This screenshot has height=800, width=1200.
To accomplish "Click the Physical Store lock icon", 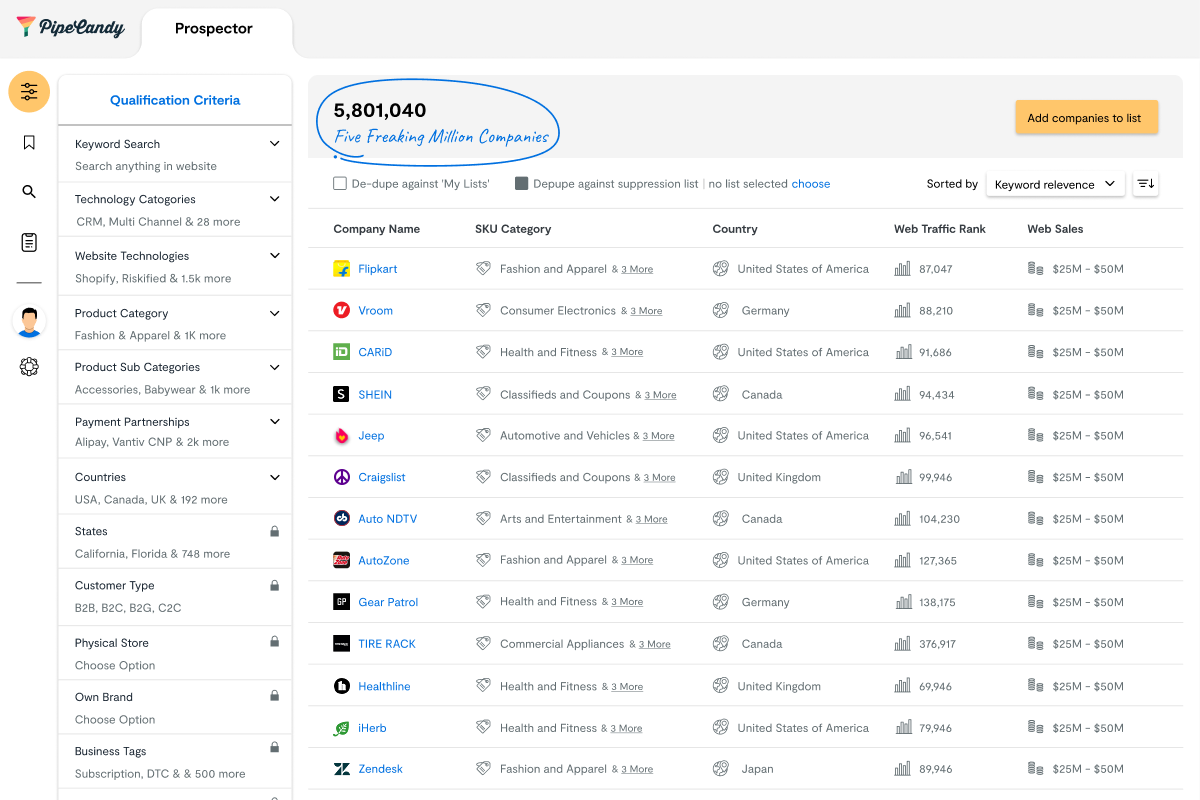I will (x=275, y=641).
